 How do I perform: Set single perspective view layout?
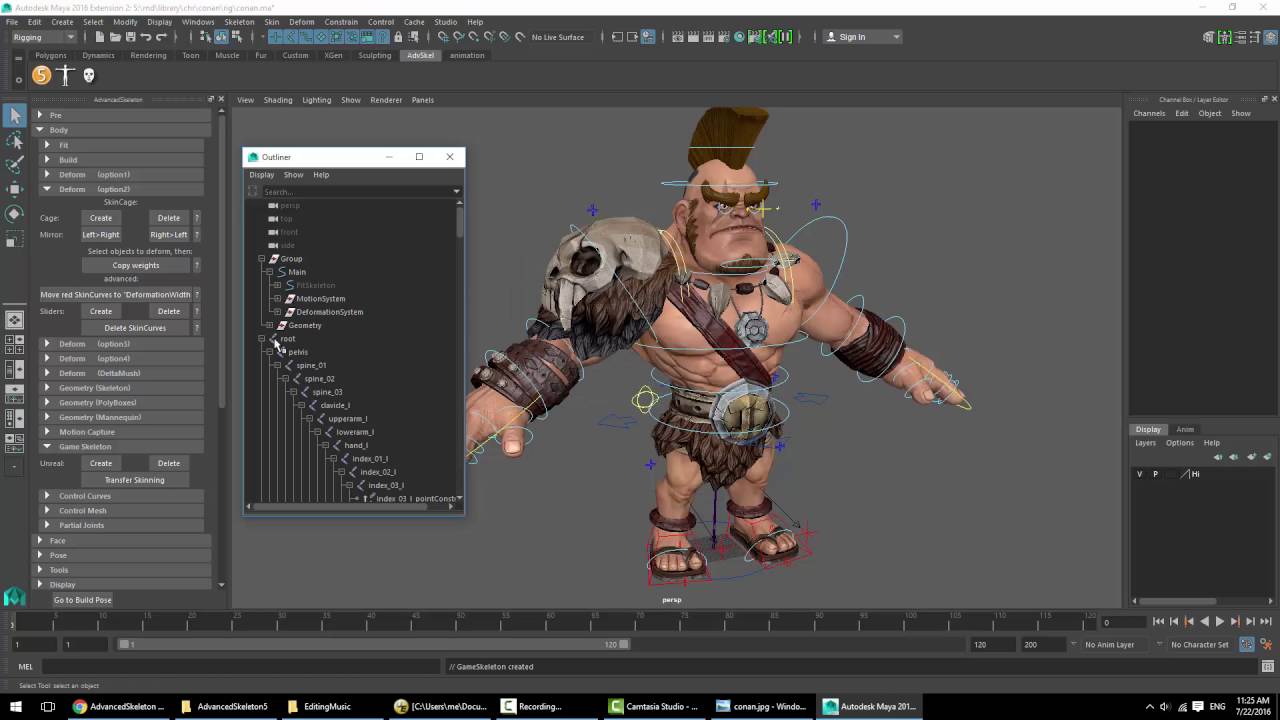(15, 320)
